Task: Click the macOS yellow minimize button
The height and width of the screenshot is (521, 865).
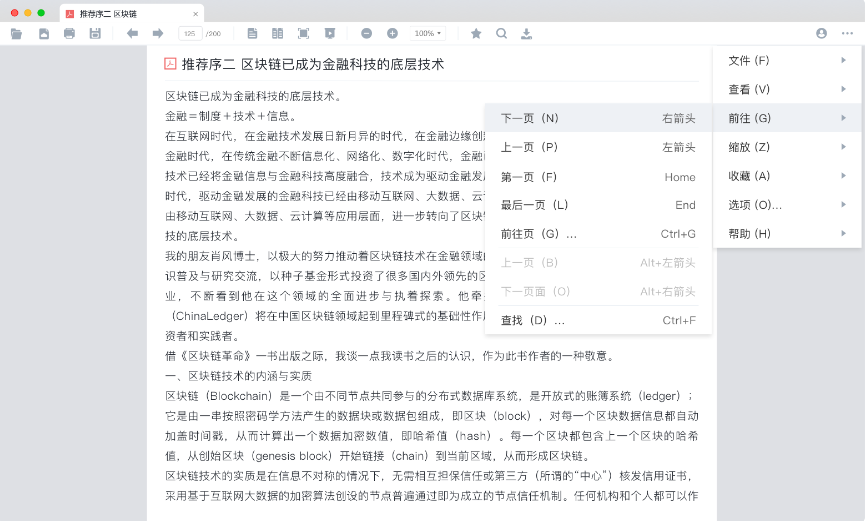Action: click(28, 13)
